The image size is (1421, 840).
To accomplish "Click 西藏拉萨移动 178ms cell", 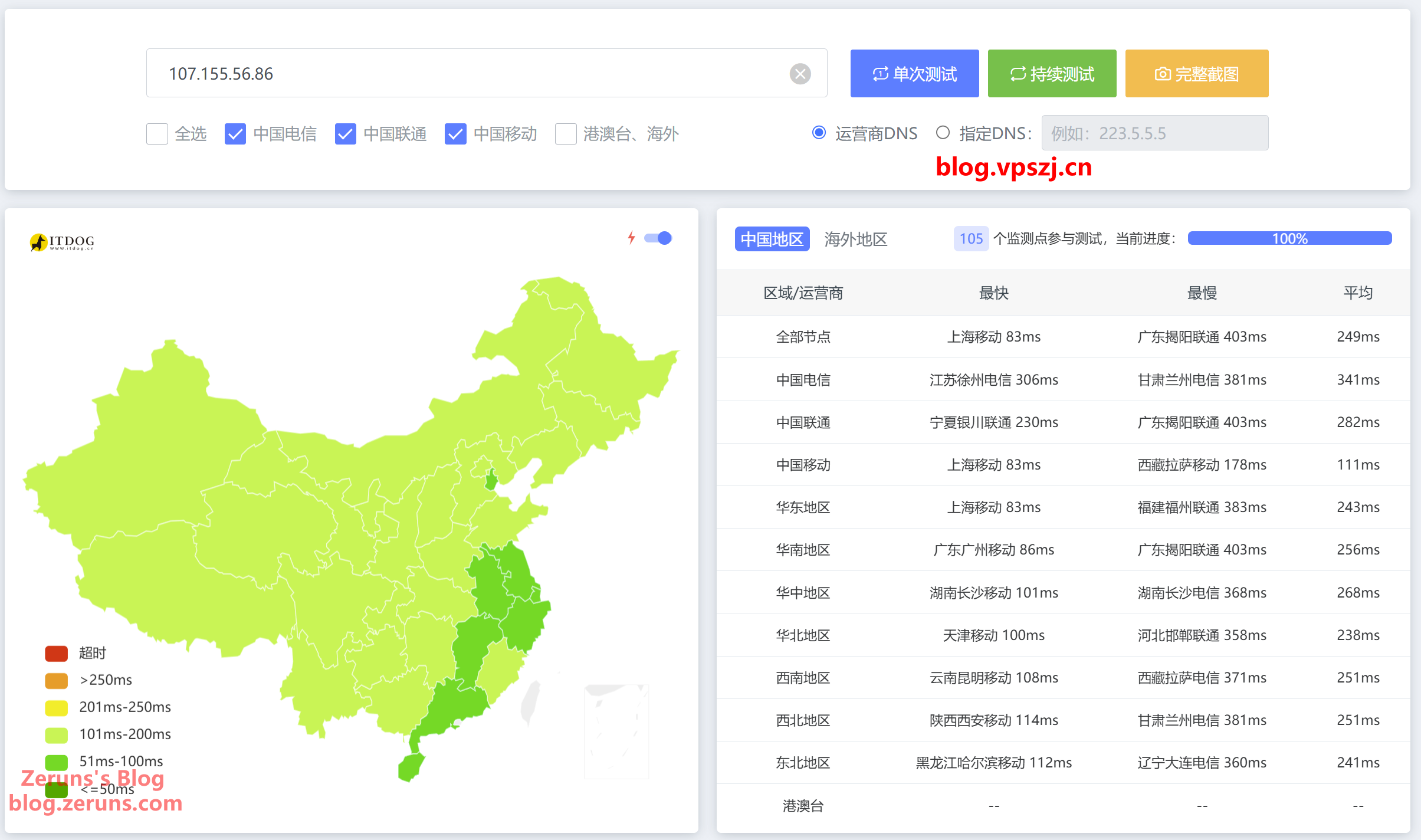I will 1202,465.
